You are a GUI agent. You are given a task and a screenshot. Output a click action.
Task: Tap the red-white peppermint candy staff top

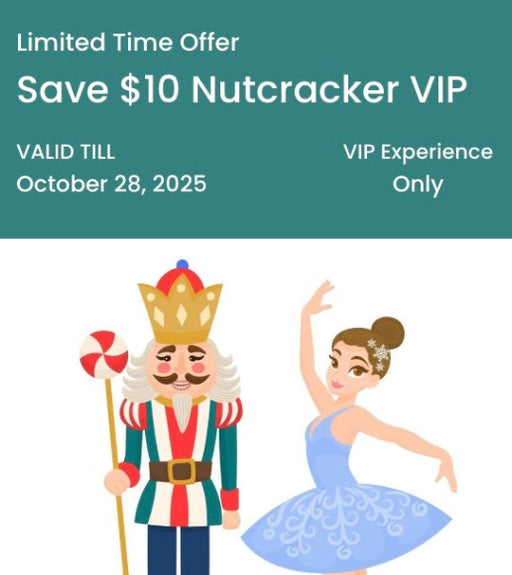point(104,354)
